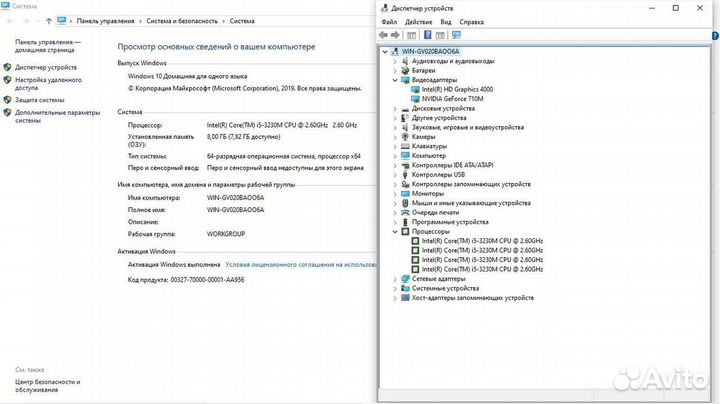Open the Вид menu

(446, 22)
